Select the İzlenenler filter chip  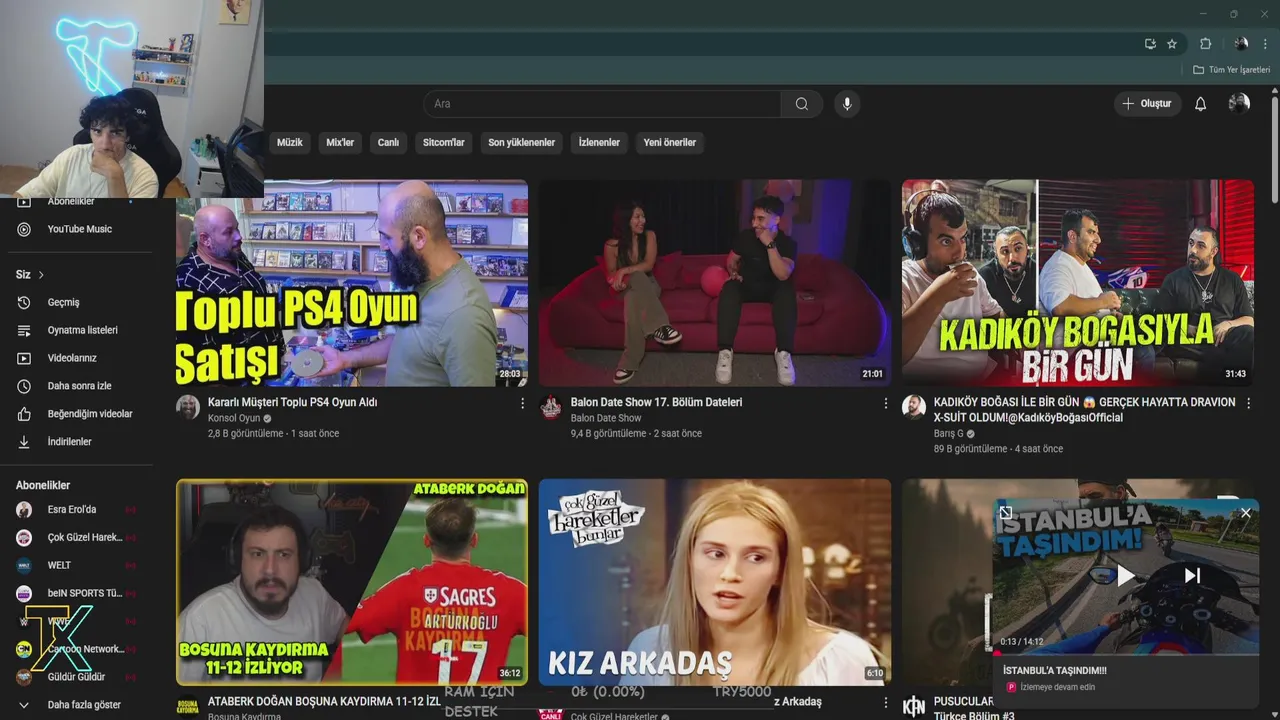(599, 142)
